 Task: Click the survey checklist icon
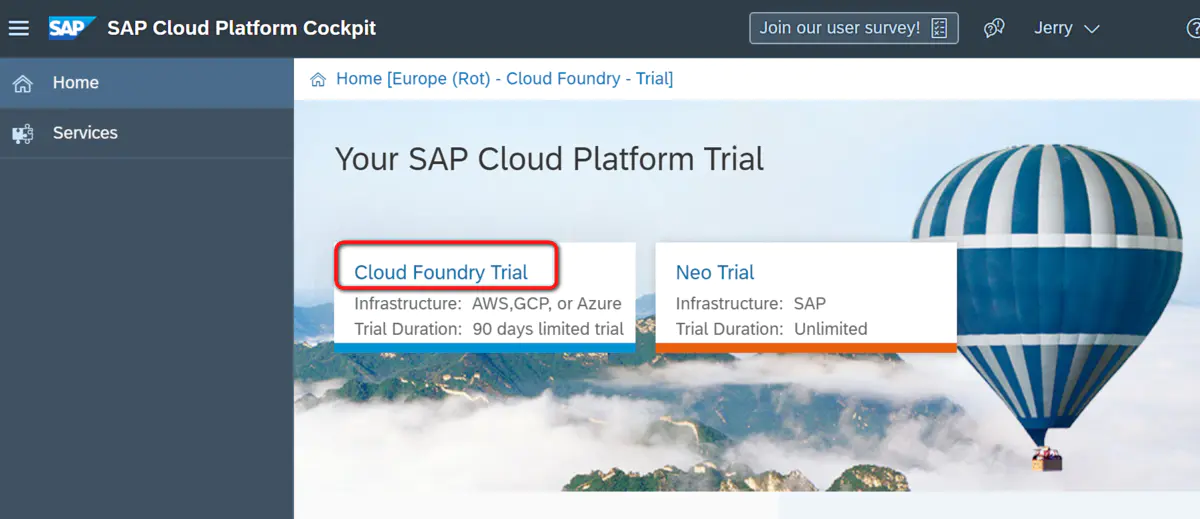click(x=939, y=28)
